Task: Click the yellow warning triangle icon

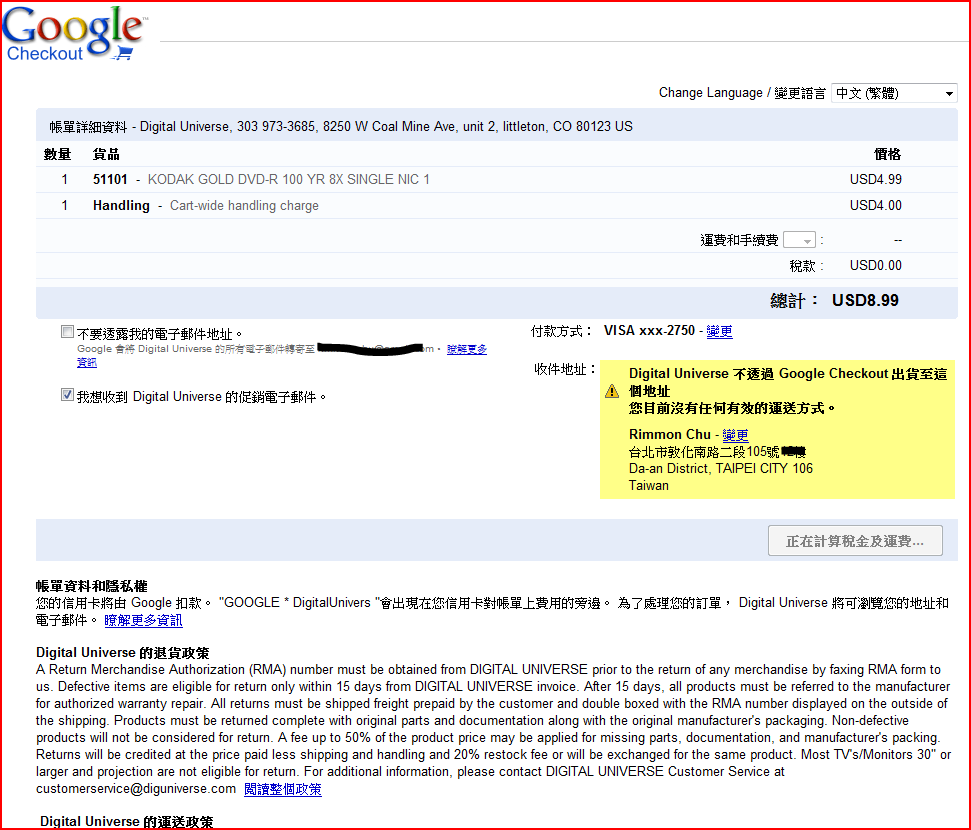Action: pos(612,391)
